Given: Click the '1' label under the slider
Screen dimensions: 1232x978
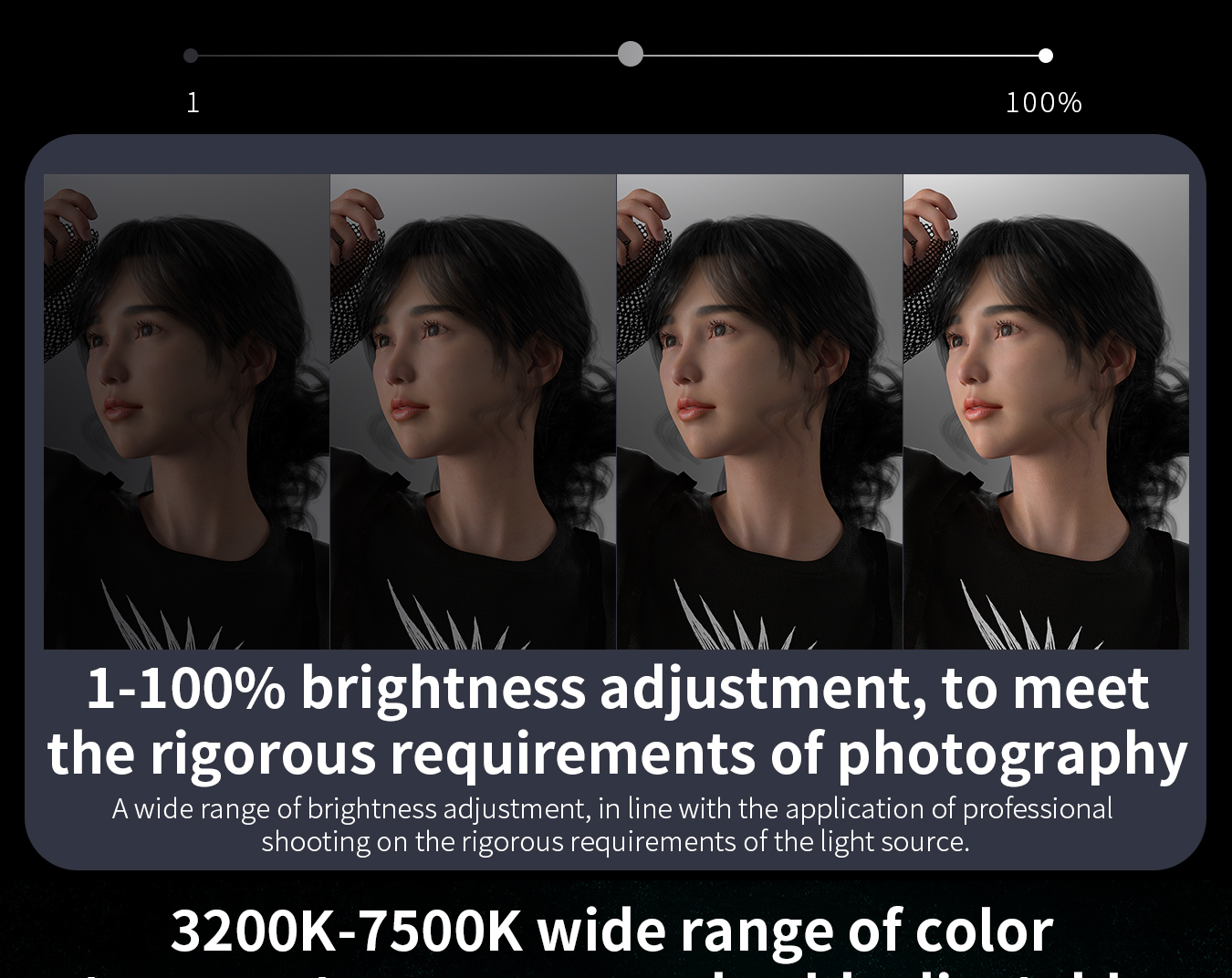Looking at the screenshot, I should pyautogui.click(x=193, y=102).
